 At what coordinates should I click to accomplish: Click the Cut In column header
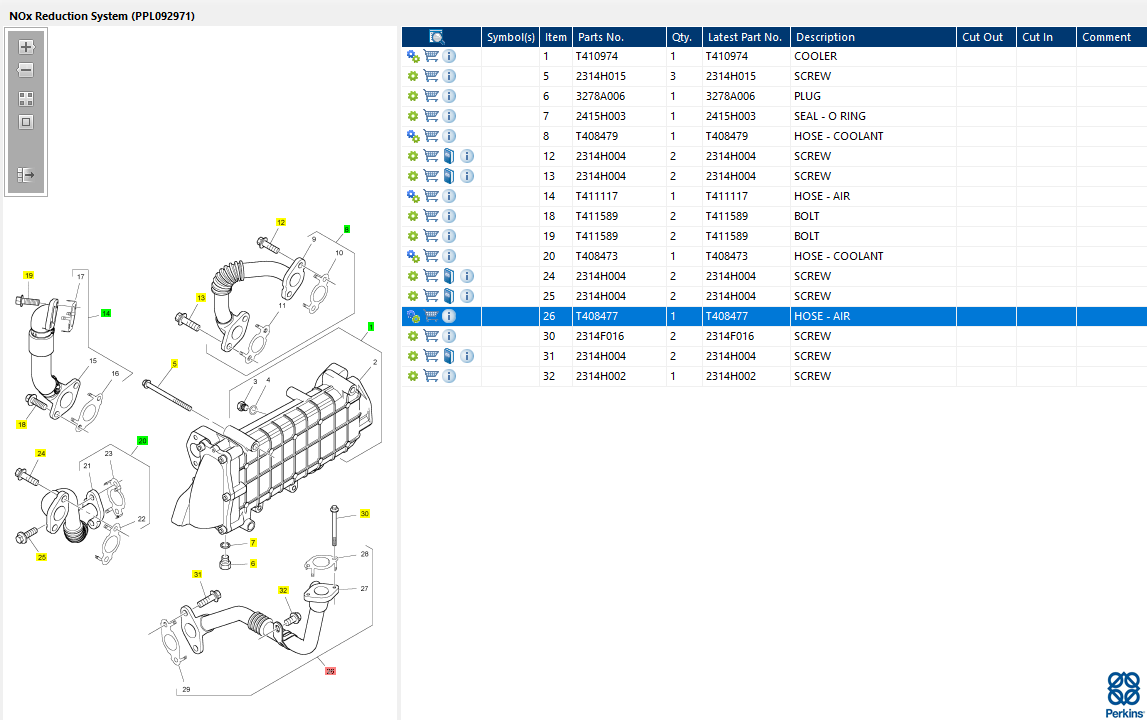click(x=1045, y=37)
